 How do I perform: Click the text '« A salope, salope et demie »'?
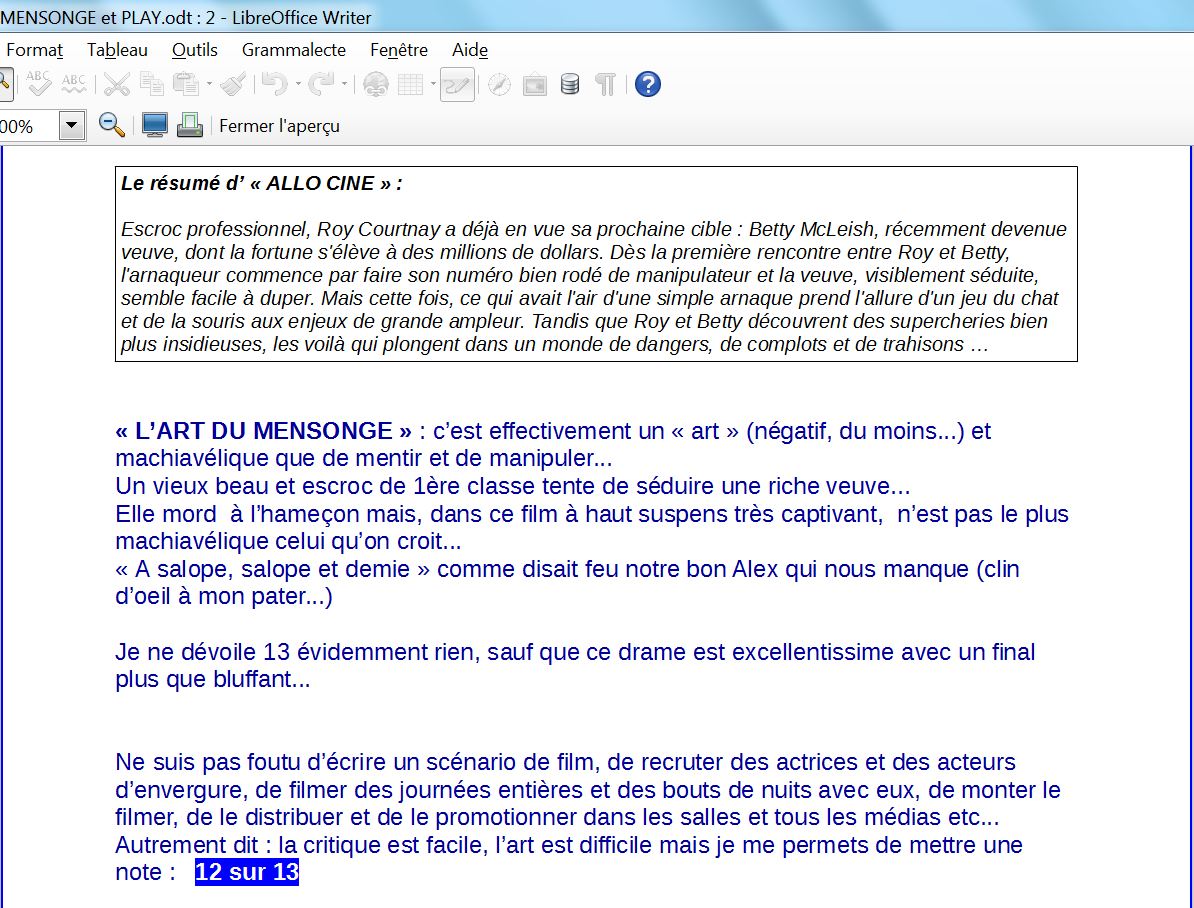click(x=273, y=569)
